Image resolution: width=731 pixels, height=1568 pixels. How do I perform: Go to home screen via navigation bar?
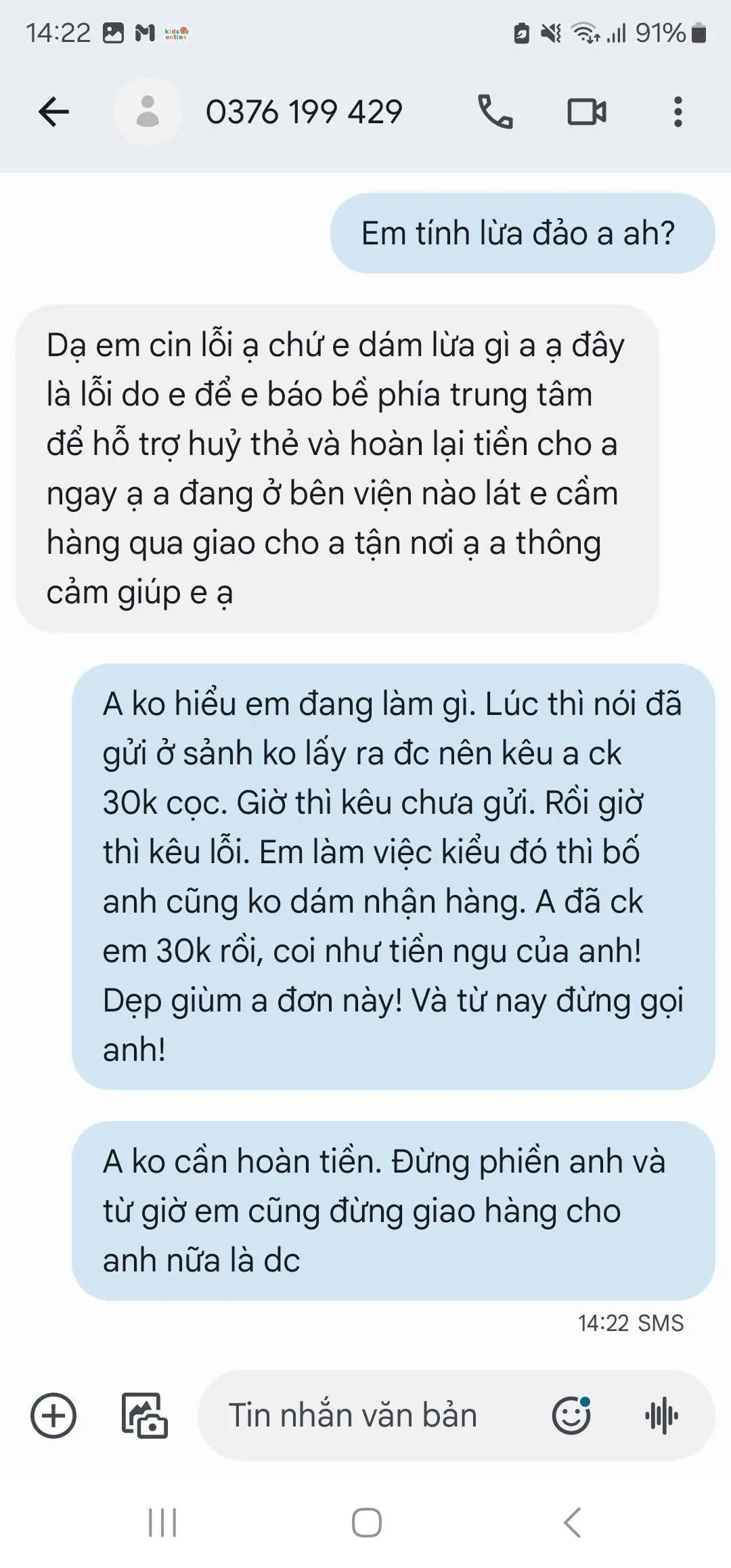tap(366, 1523)
